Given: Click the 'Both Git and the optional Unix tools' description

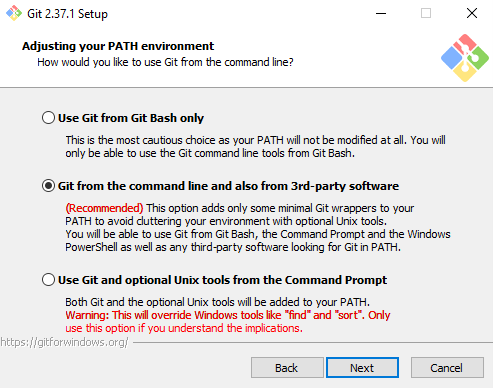Looking at the screenshot, I should click(217, 302).
